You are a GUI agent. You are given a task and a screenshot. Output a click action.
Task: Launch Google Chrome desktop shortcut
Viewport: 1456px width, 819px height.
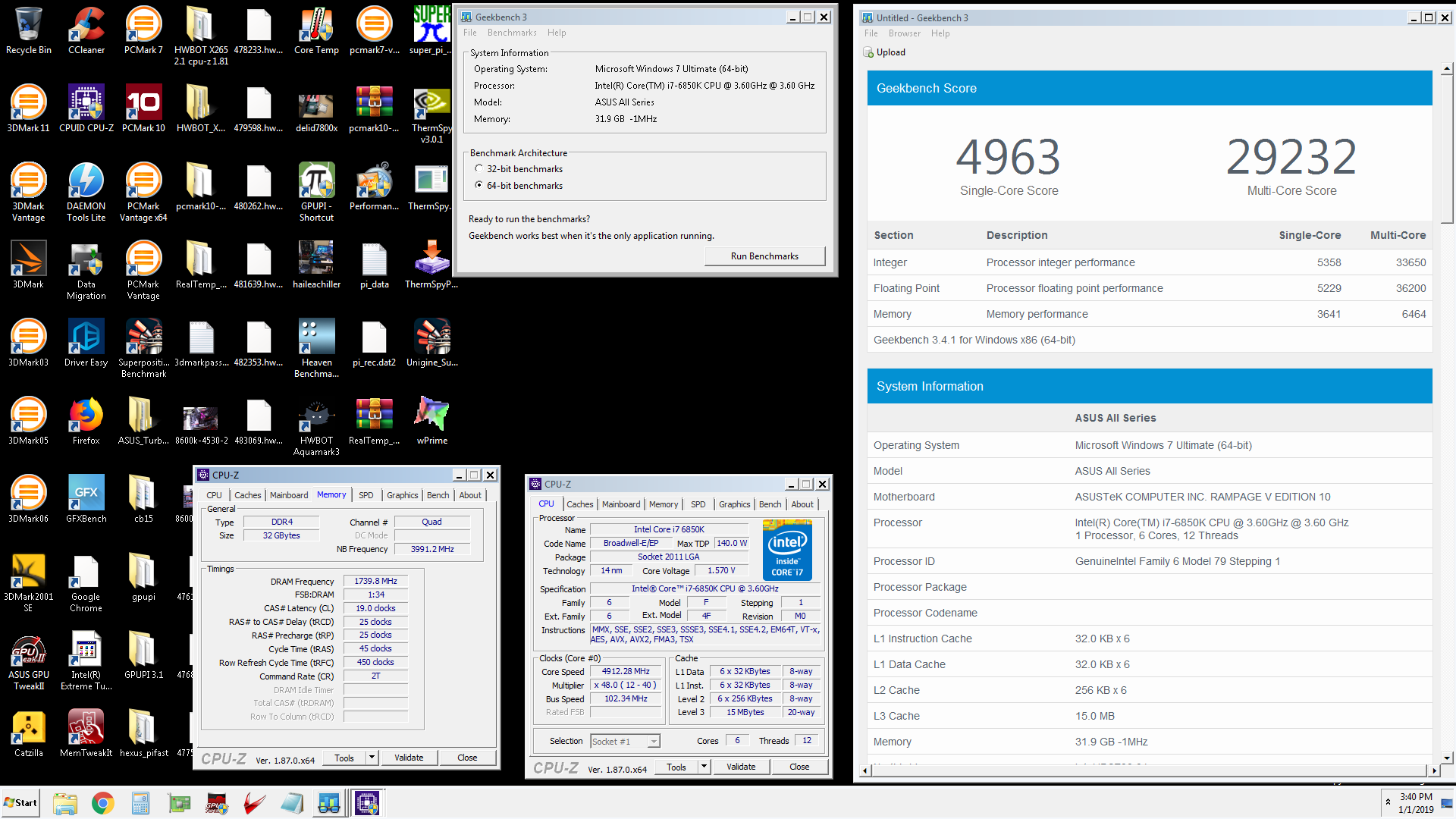point(86,582)
